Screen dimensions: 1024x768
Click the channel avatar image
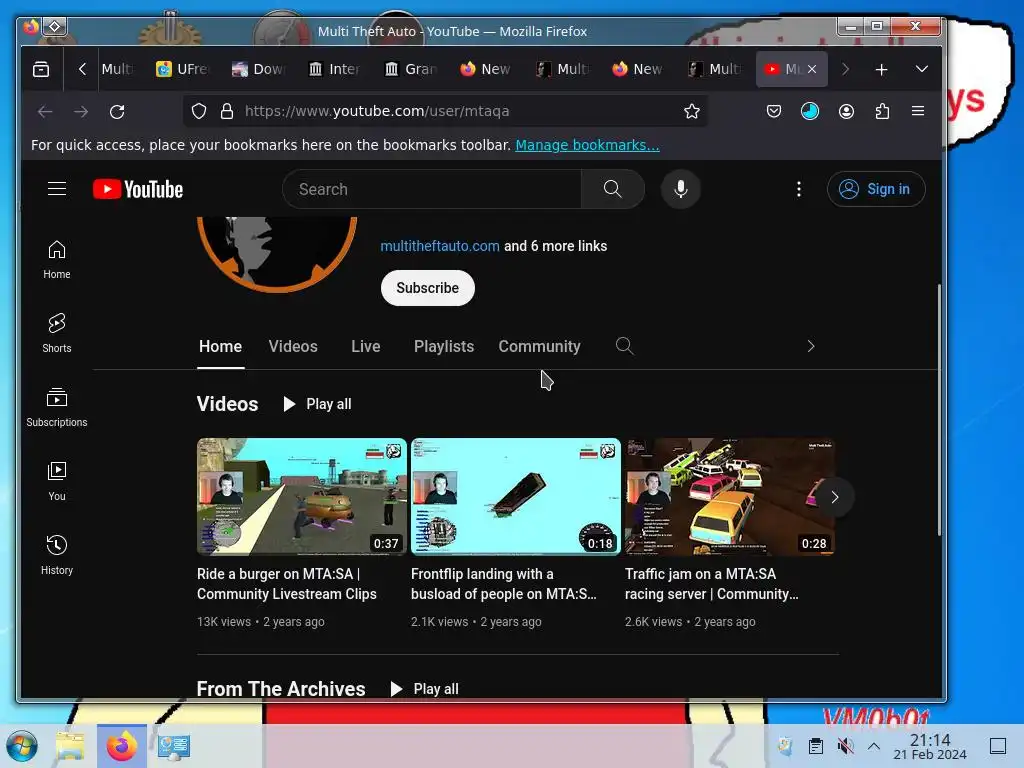point(277,254)
